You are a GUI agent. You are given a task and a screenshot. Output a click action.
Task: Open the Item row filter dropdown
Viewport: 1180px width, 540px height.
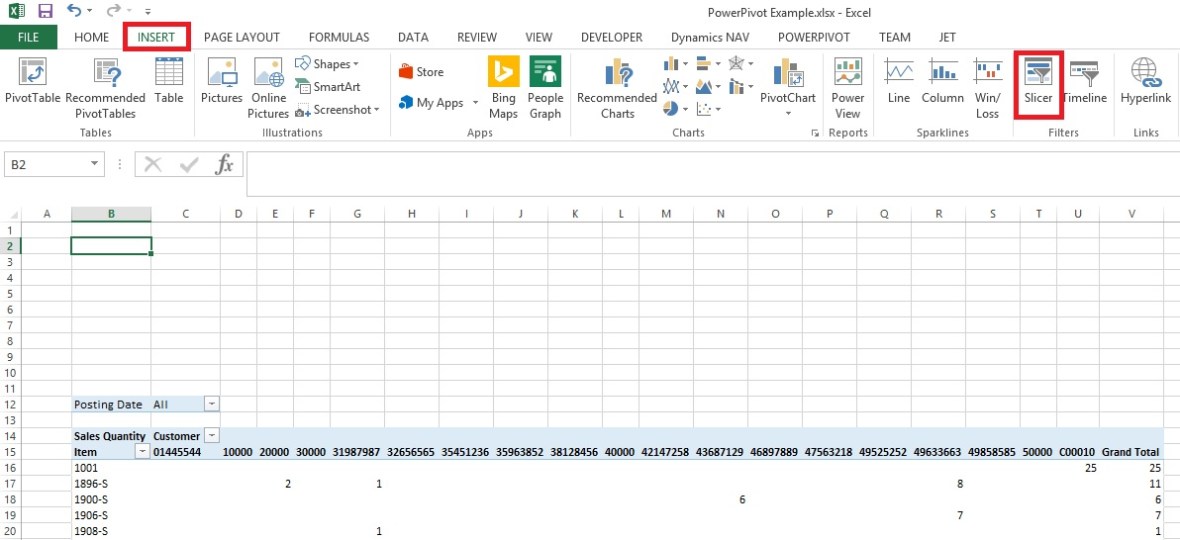pos(141,451)
